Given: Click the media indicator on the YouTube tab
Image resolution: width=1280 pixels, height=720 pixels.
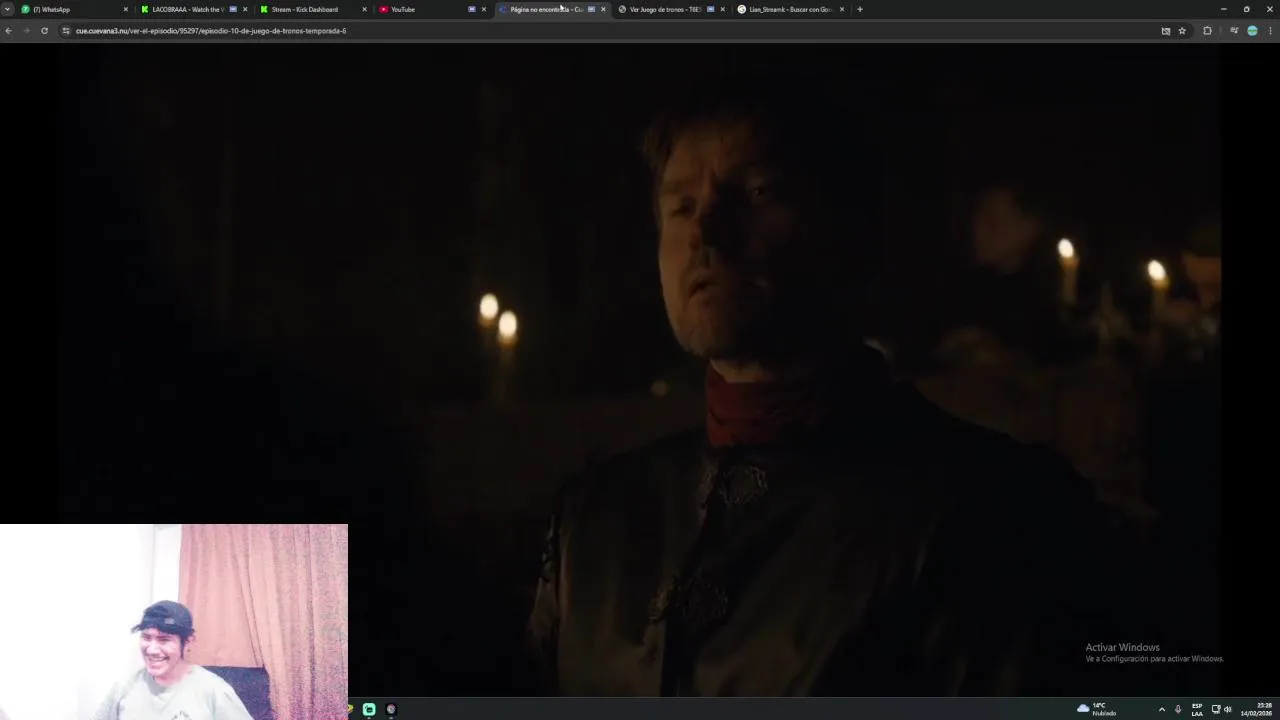Looking at the screenshot, I should [x=472, y=9].
